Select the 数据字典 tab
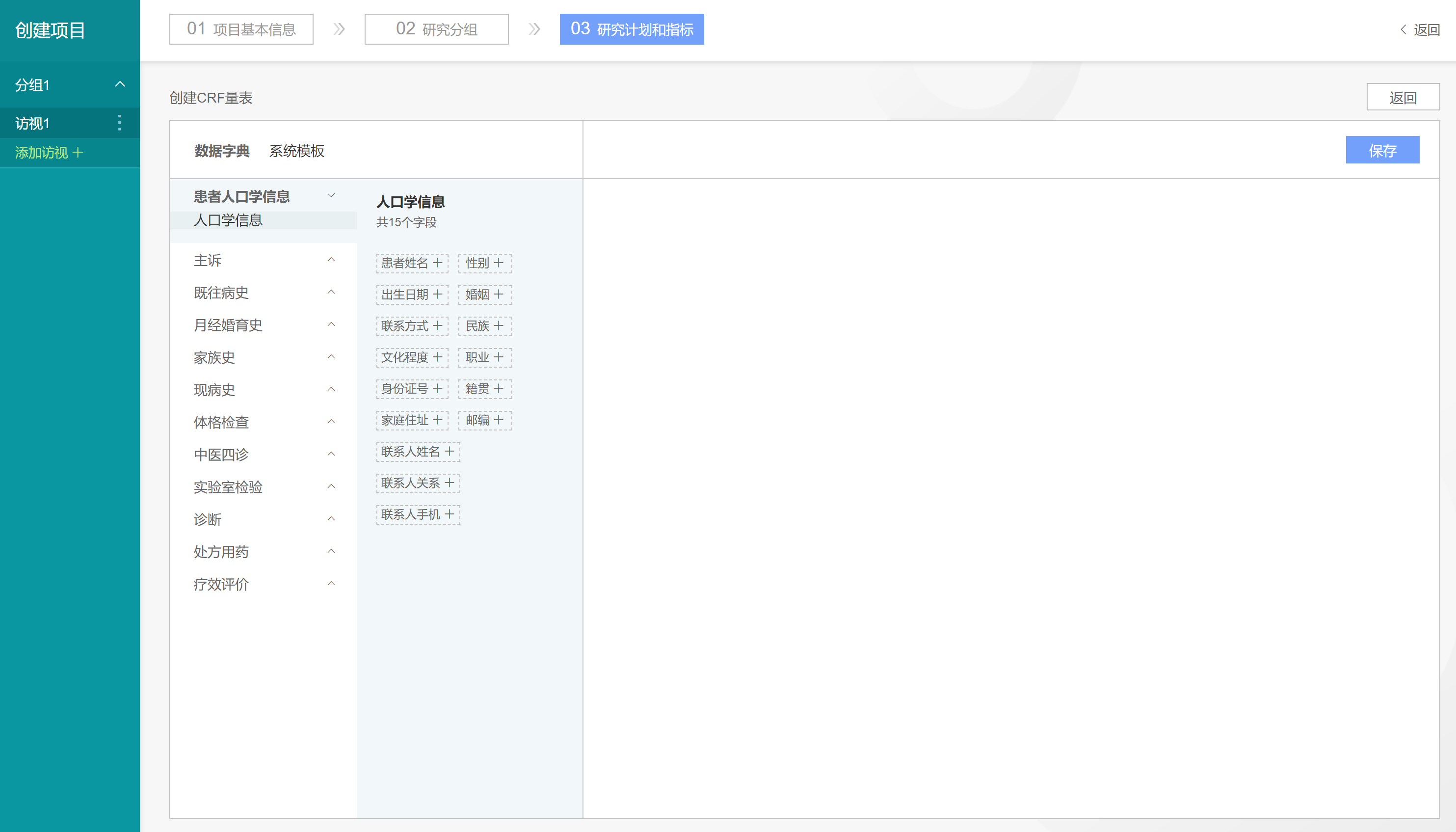The width and height of the screenshot is (1456, 832). 222,151
